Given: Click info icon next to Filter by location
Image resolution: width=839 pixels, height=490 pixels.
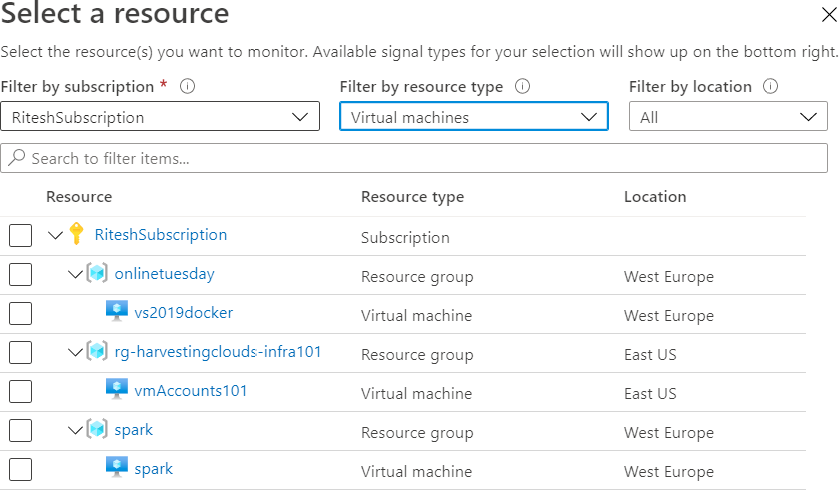Looking at the screenshot, I should pos(770,87).
